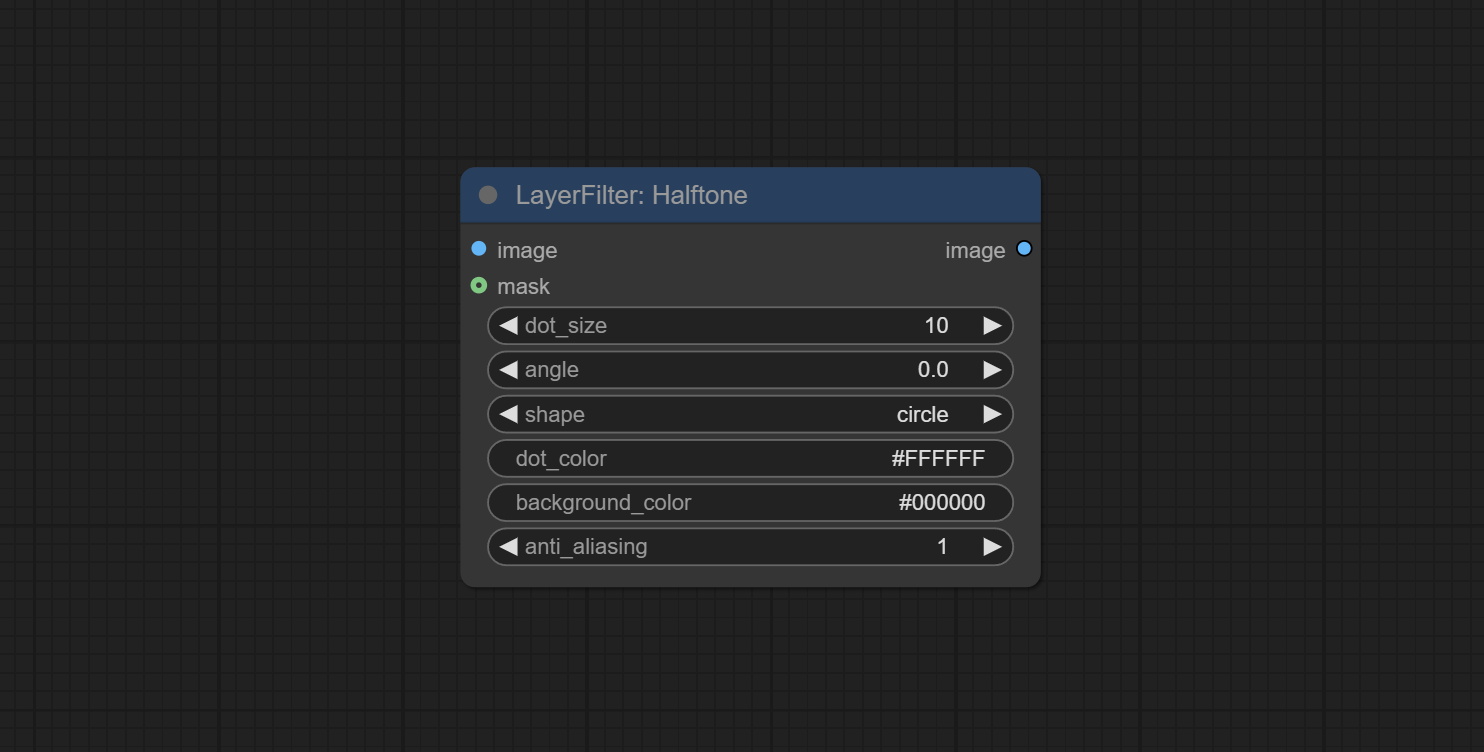Click the LayerFilter: Halftone node title
Image resolution: width=1484 pixels, height=752 pixels.
(631, 195)
